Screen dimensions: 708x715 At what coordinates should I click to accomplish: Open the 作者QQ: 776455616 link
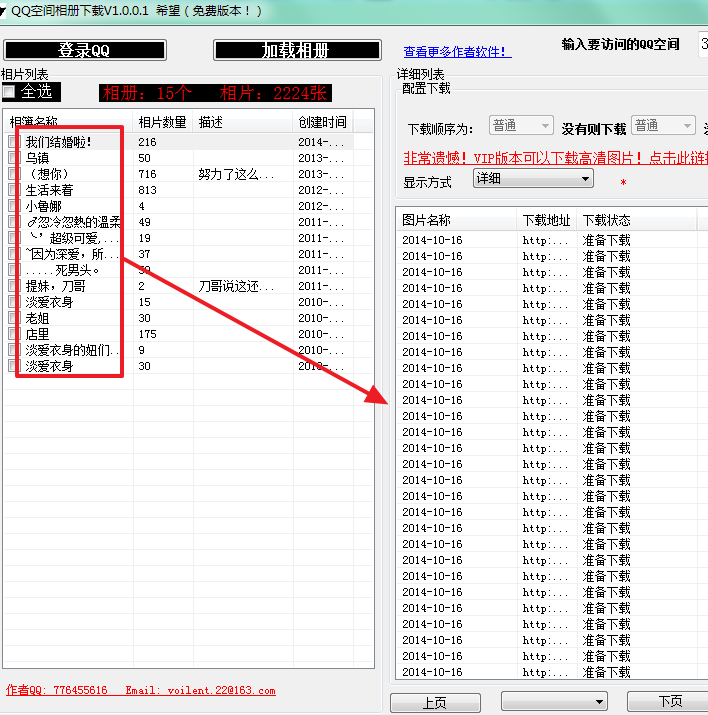pos(57,690)
